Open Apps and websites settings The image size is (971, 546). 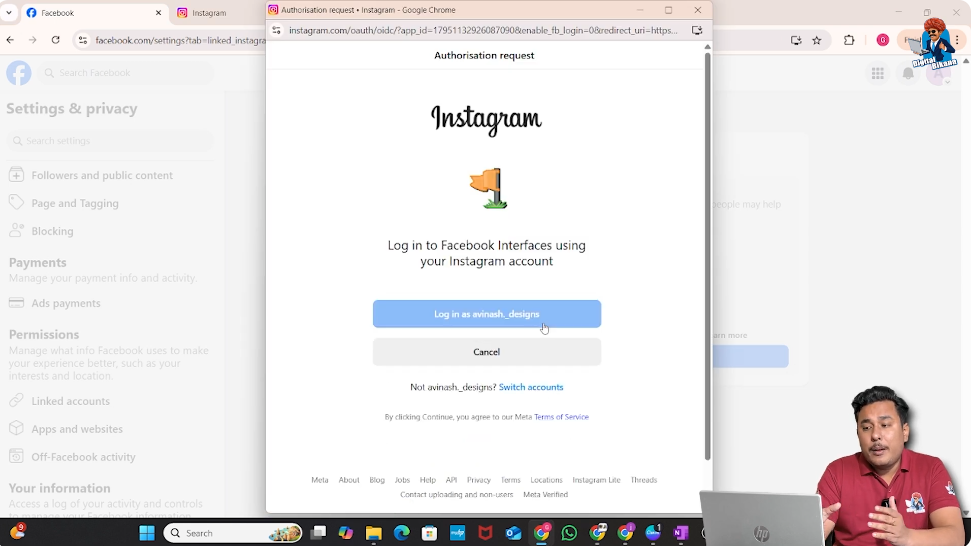point(77,429)
